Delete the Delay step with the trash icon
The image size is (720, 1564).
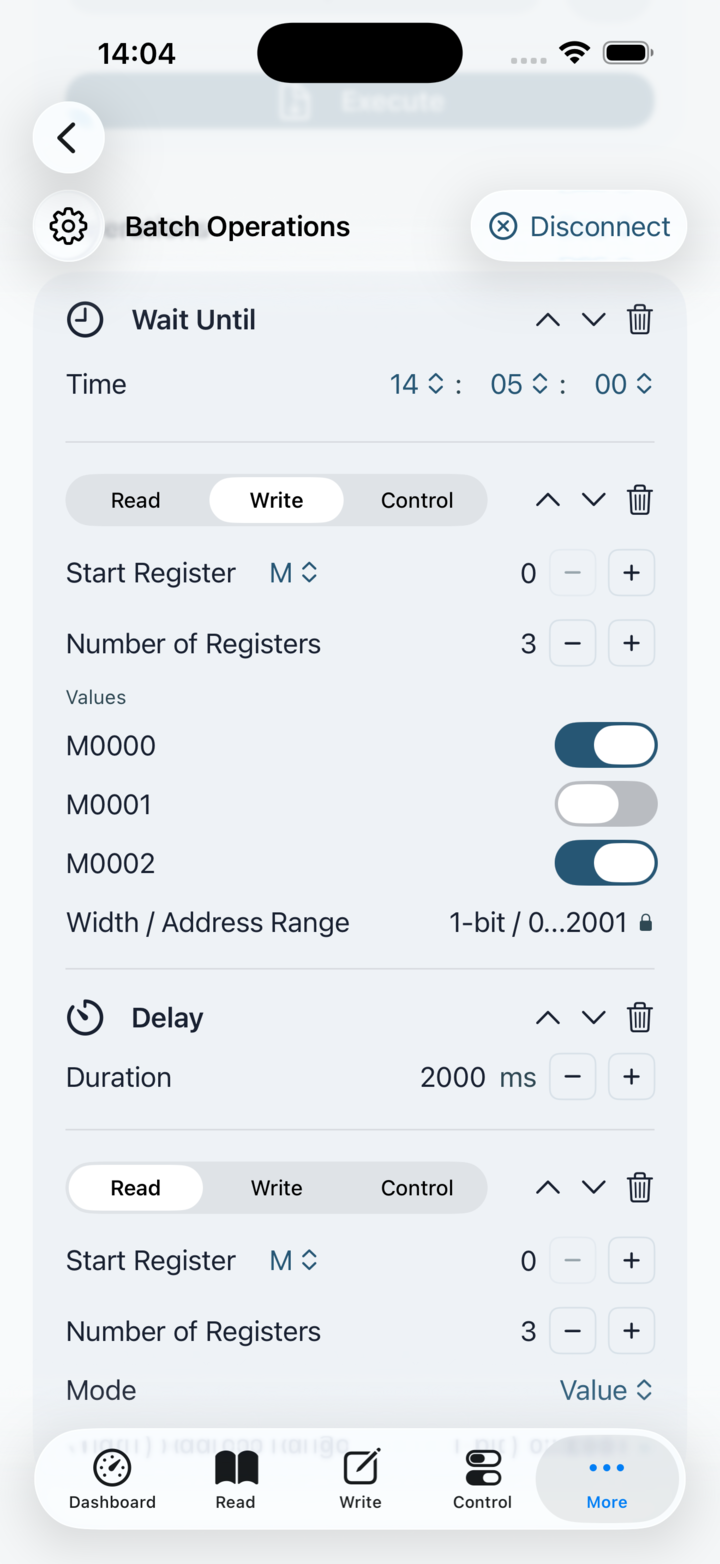pos(640,1018)
